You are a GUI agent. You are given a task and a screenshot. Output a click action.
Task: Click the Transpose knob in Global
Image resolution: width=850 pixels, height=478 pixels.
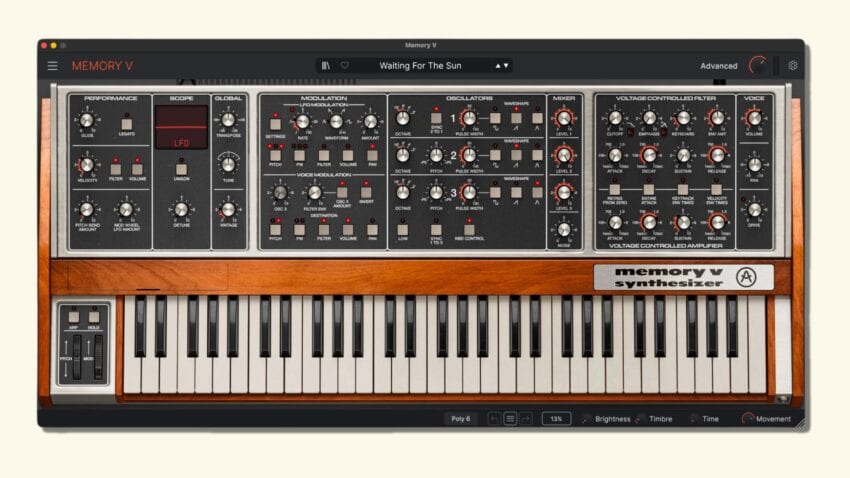coord(228,120)
